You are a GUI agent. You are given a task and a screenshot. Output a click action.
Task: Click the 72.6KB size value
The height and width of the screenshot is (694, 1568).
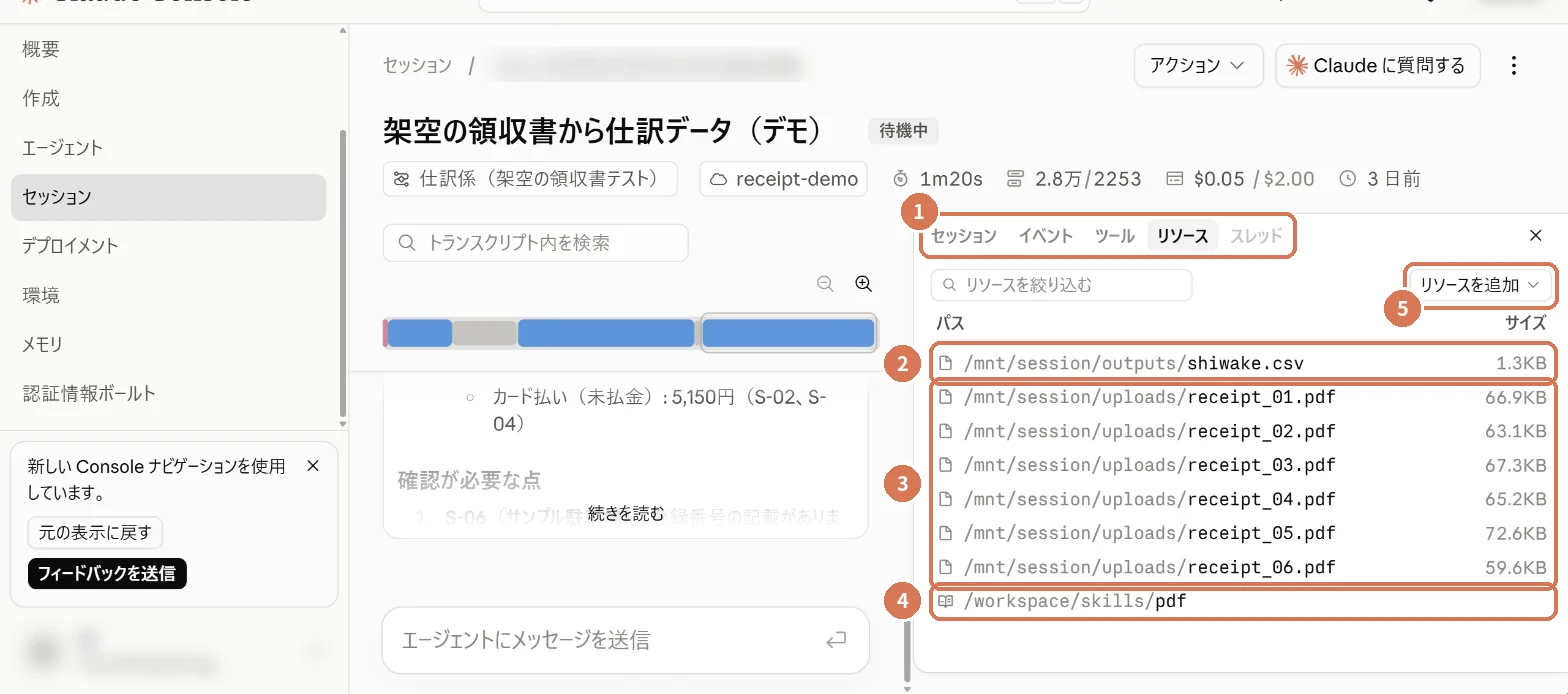1517,534
